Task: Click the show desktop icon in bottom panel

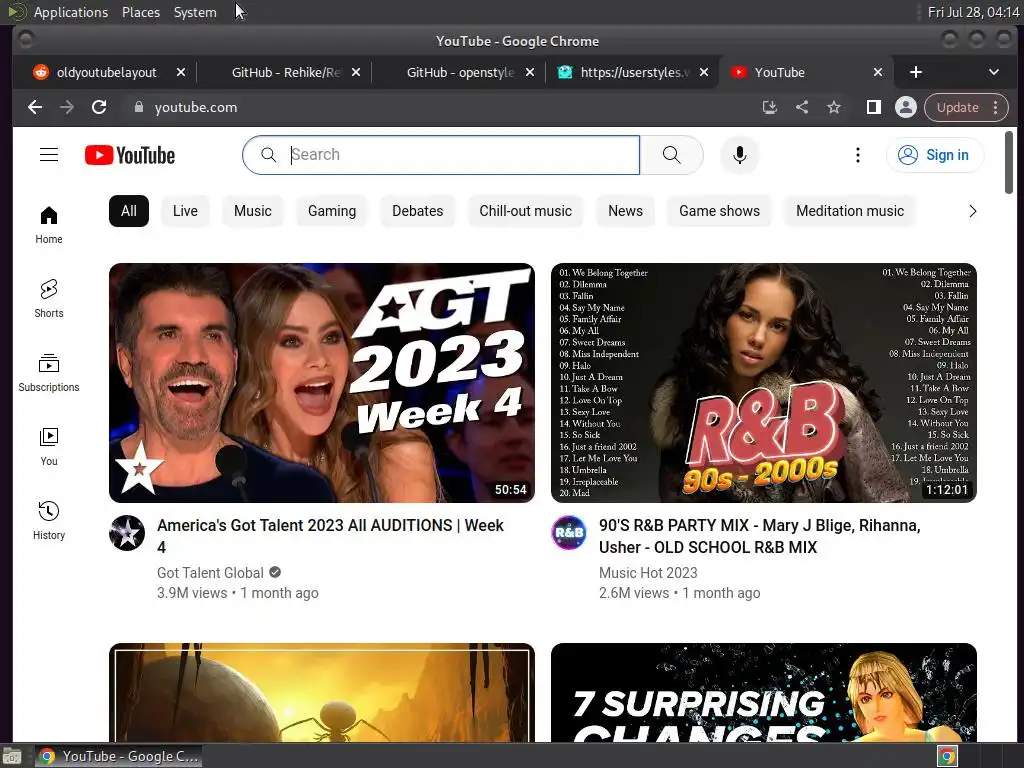Action: coord(12,756)
